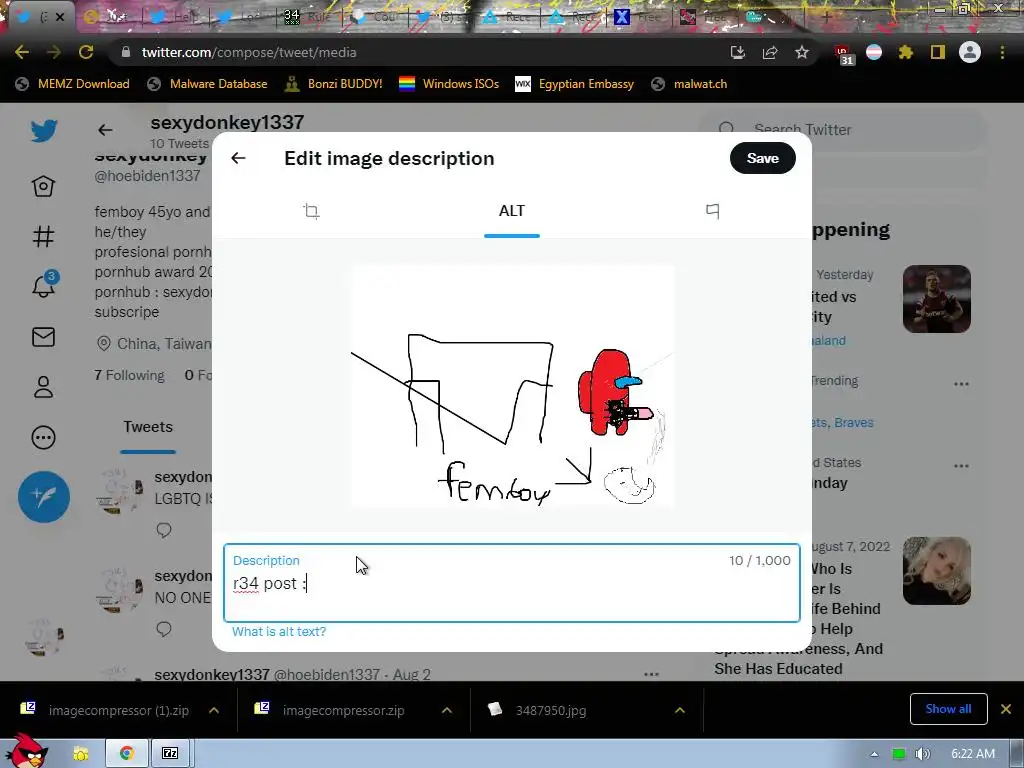Click the volume speaker tray icon
Screen dimensions: 1024x768
(x=923, y=754)
